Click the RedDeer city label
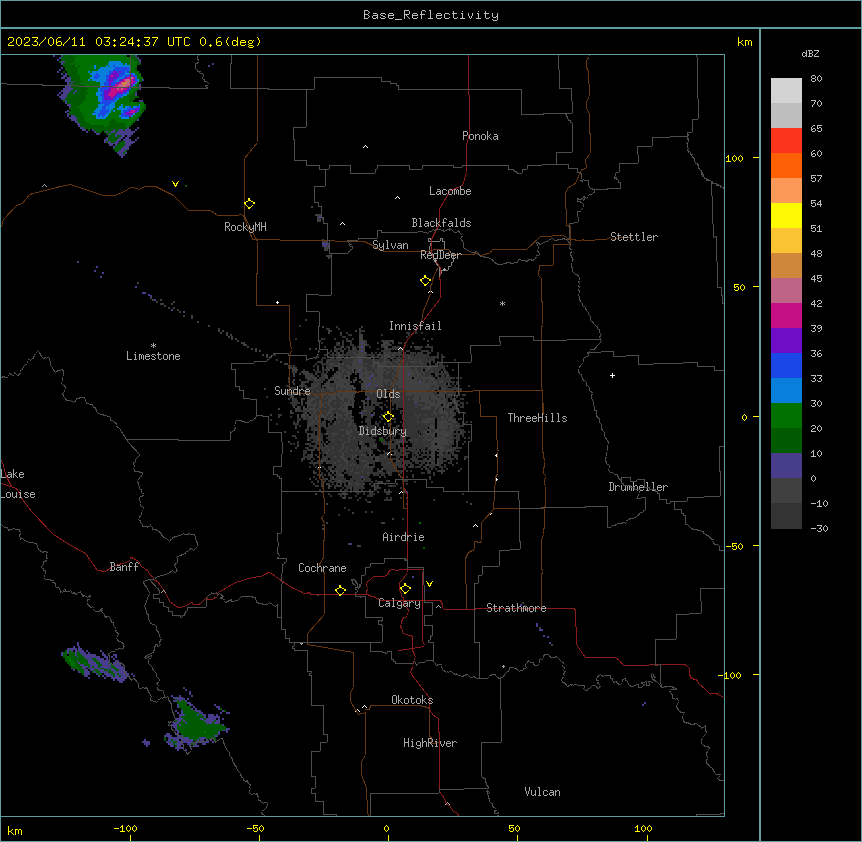Image resolution: width=862 pixels, height=842 pixels. pyautogui.click(x=440, y=255)
